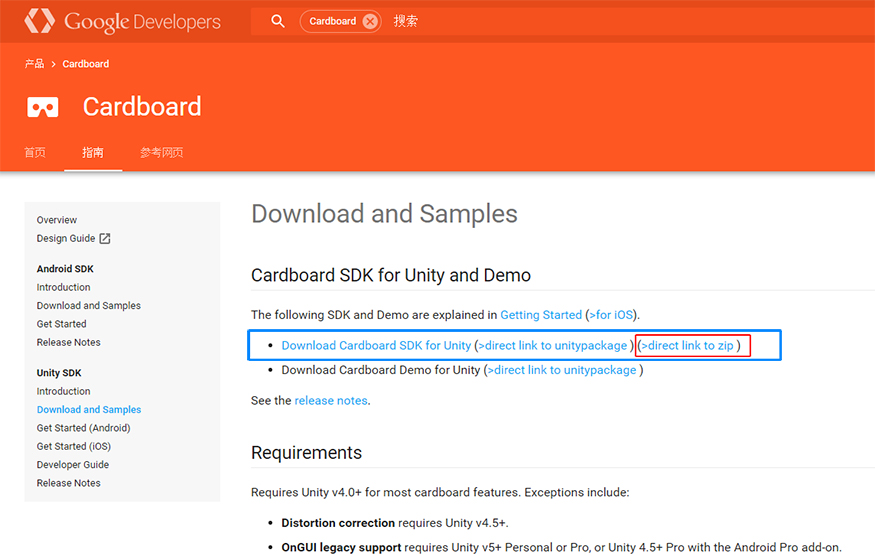This screenshot has height=556, width=875.
Task: Open Design Guide in the sidebar
Action: click(x=66, y=238)
